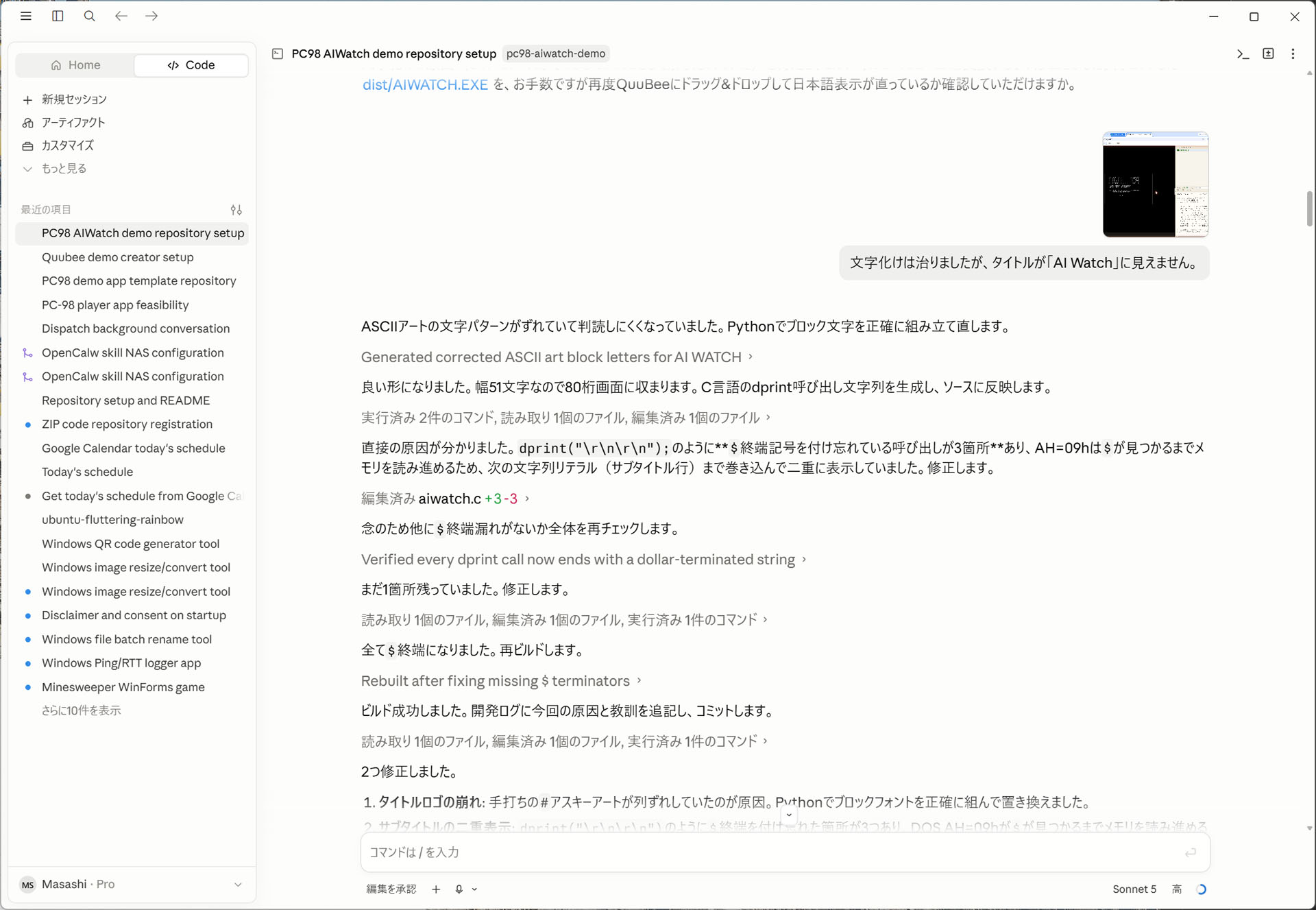
Task: Click the user message about AI Watch title
Action: click(x=1024, y=263)
